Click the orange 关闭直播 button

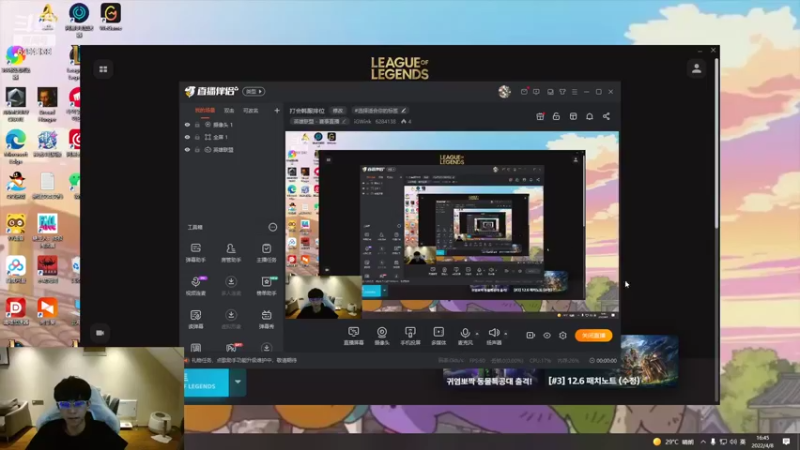pyautogui.click(x=593, y=335)
